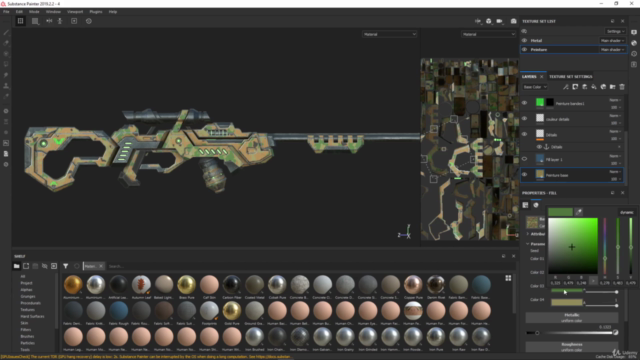Expand the Attributes section in Properties
Image resolution: width=640 pixels, height=360 pixels.
528,234
